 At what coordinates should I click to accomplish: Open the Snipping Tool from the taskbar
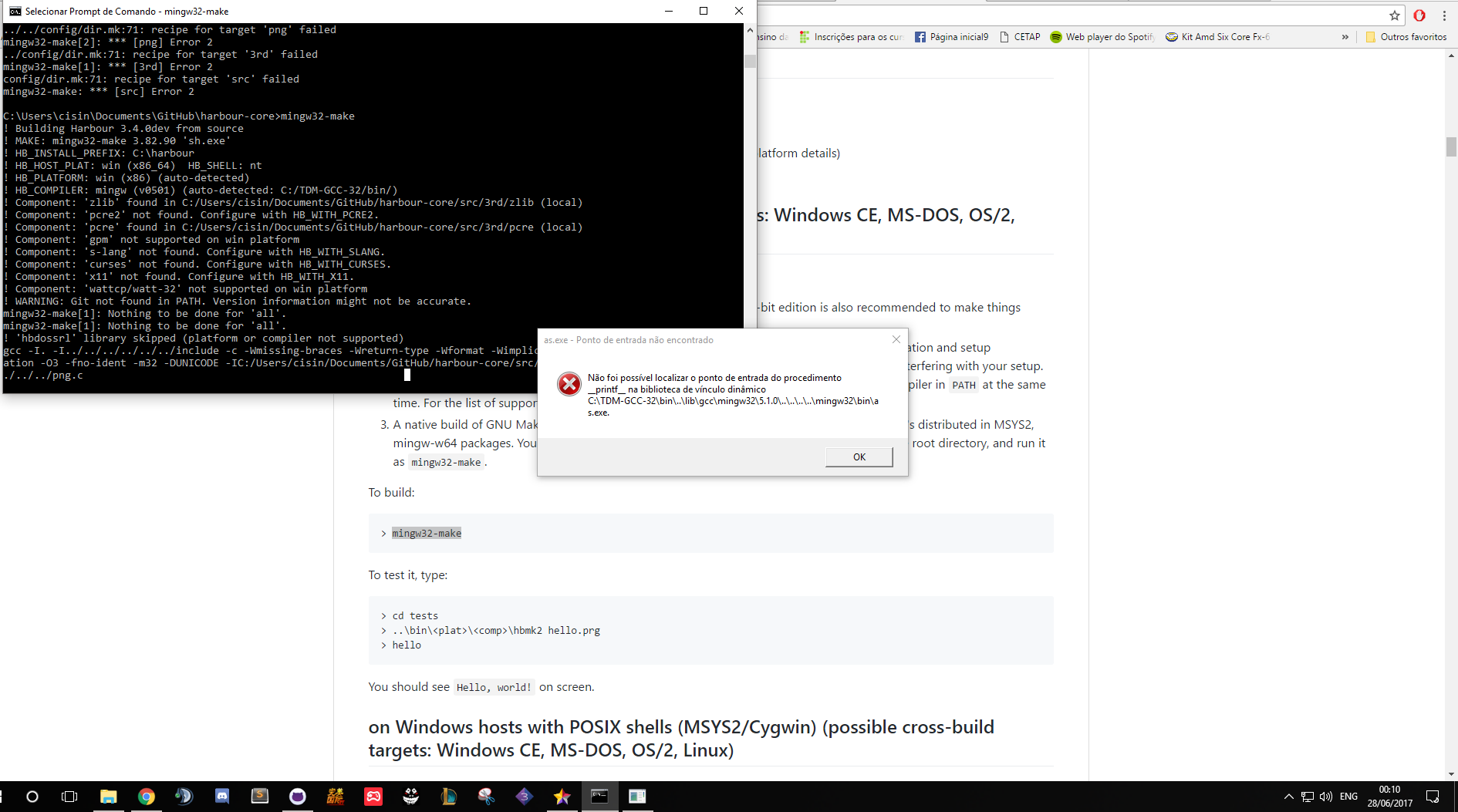point(486,797)
